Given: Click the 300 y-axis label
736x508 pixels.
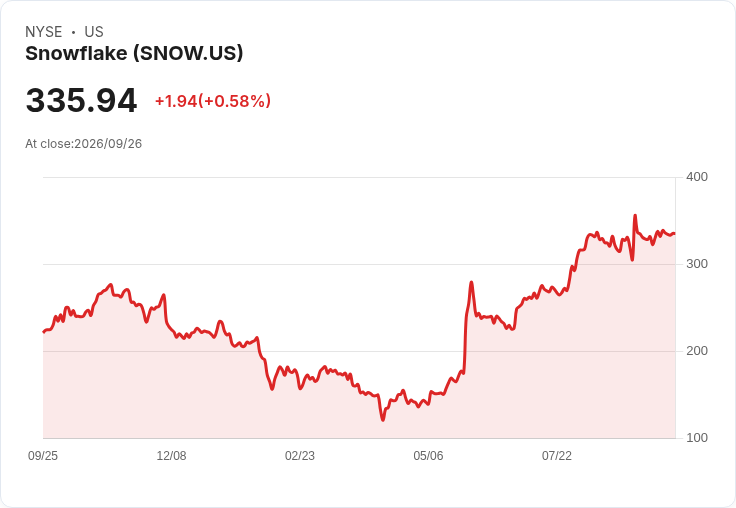Looking at the screenshot, I should click(x=697, y=264).
